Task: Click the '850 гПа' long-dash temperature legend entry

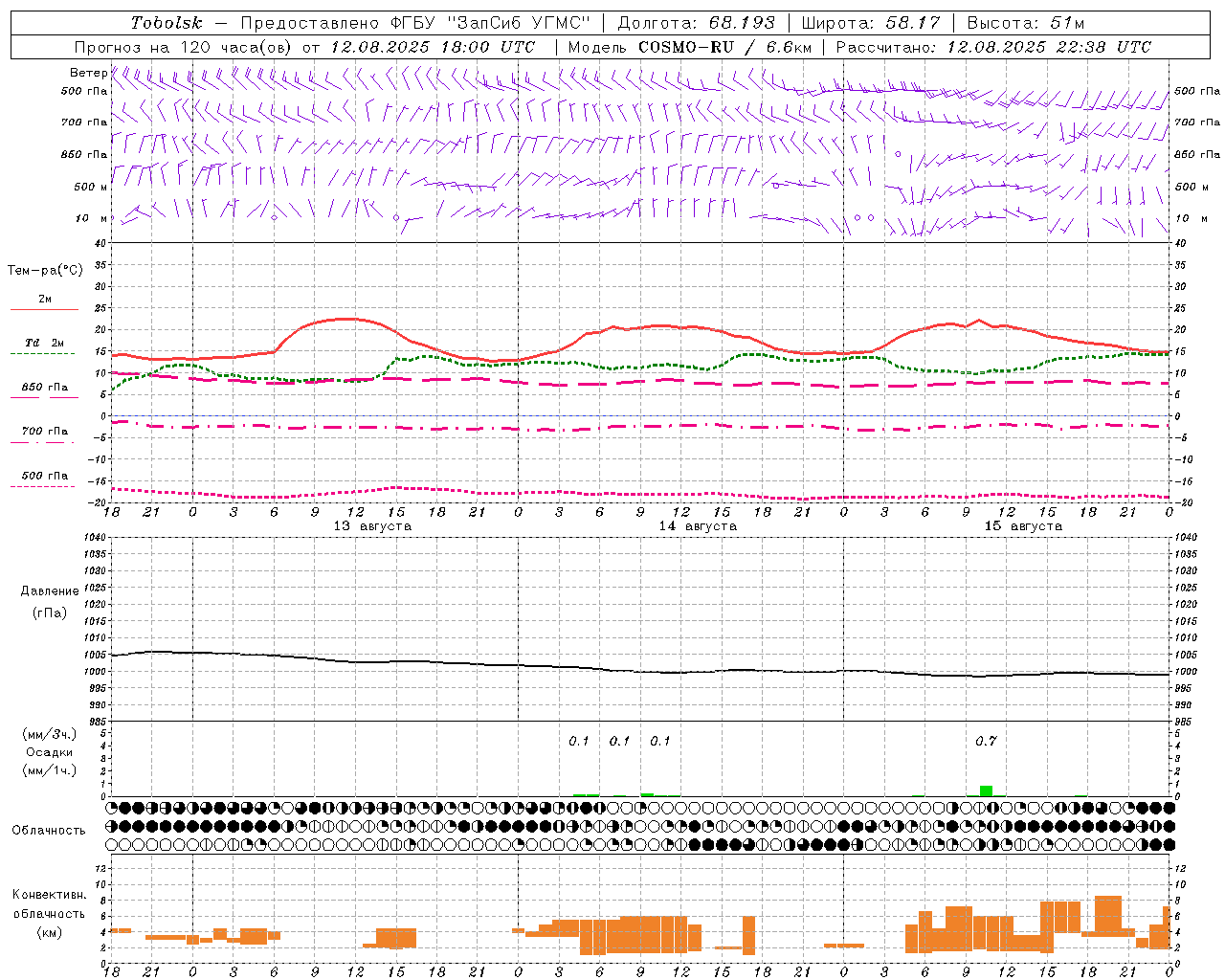Action: pyautogui.click(x=44, y=392)
